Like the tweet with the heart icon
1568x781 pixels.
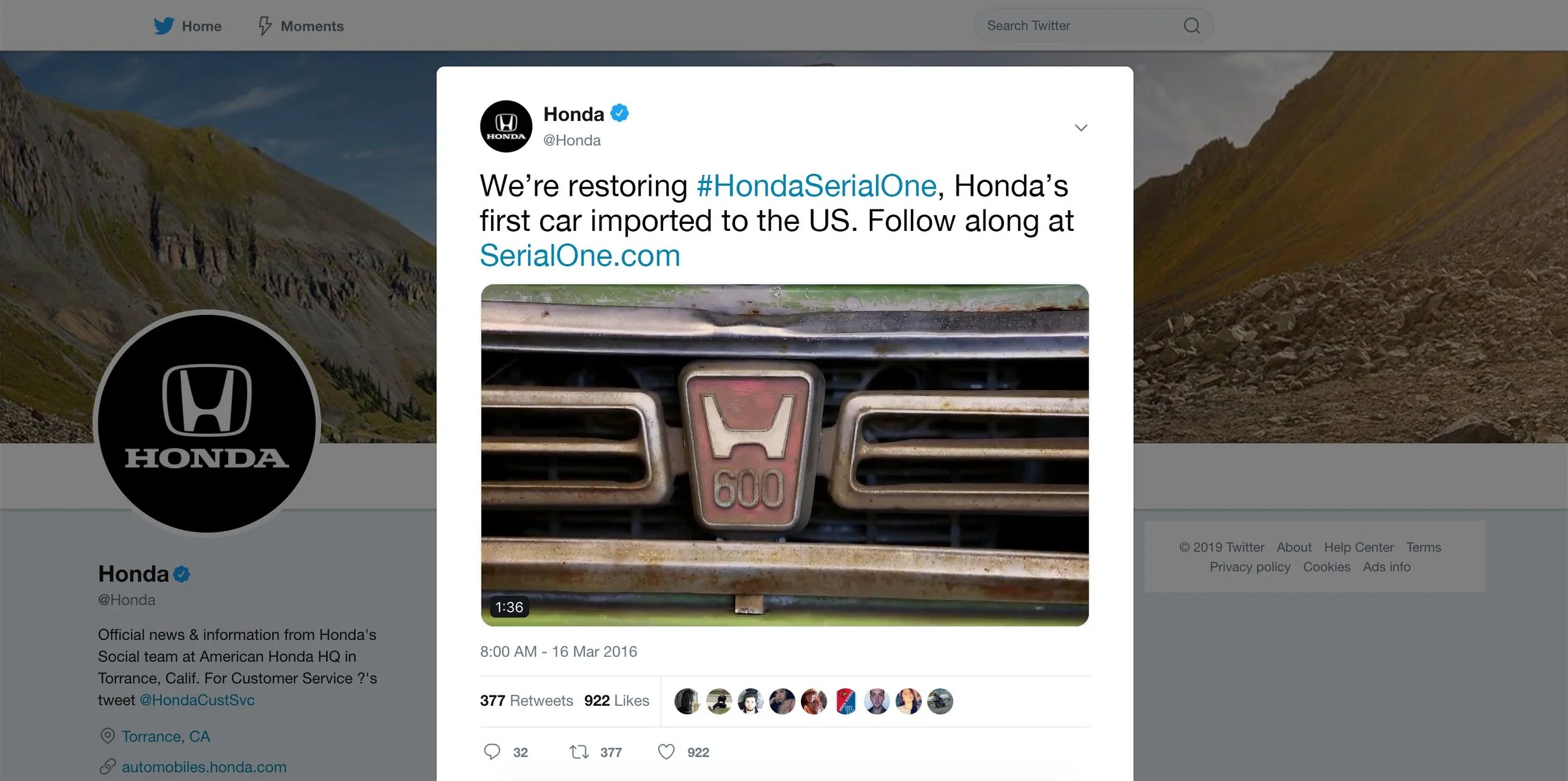[x=666, y=752]
